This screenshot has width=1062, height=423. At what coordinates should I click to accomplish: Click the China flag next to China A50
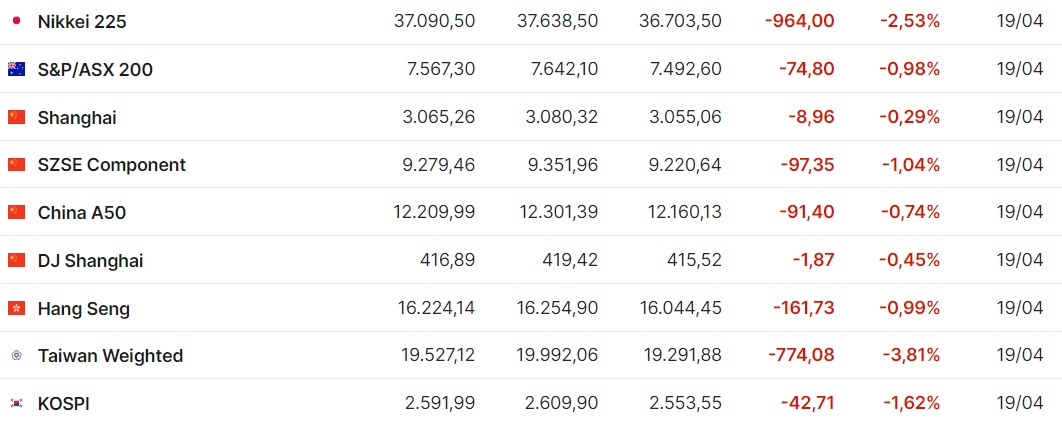pos(16,213)
